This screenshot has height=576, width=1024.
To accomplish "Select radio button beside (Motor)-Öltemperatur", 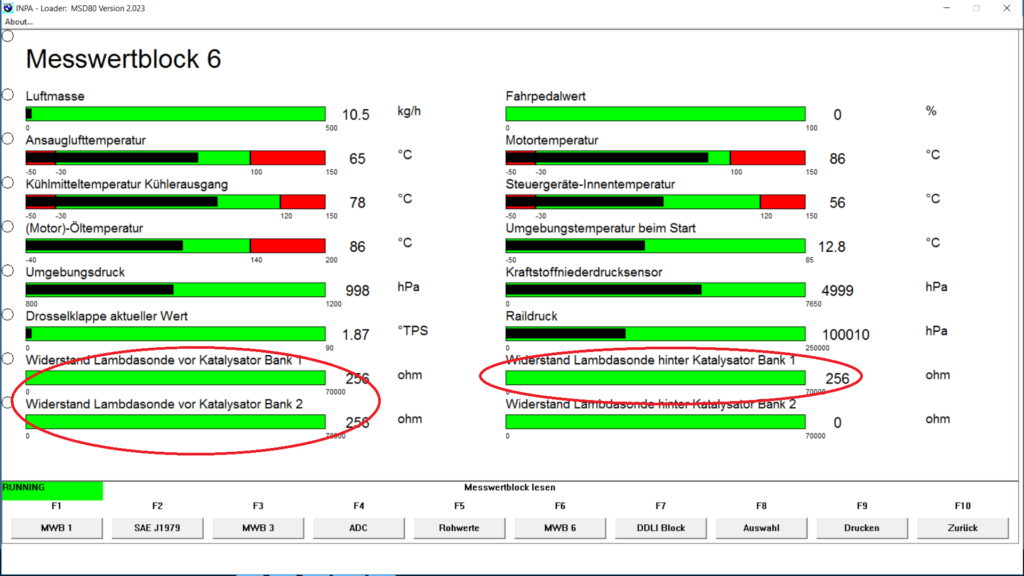I will [x=8, y=227].
